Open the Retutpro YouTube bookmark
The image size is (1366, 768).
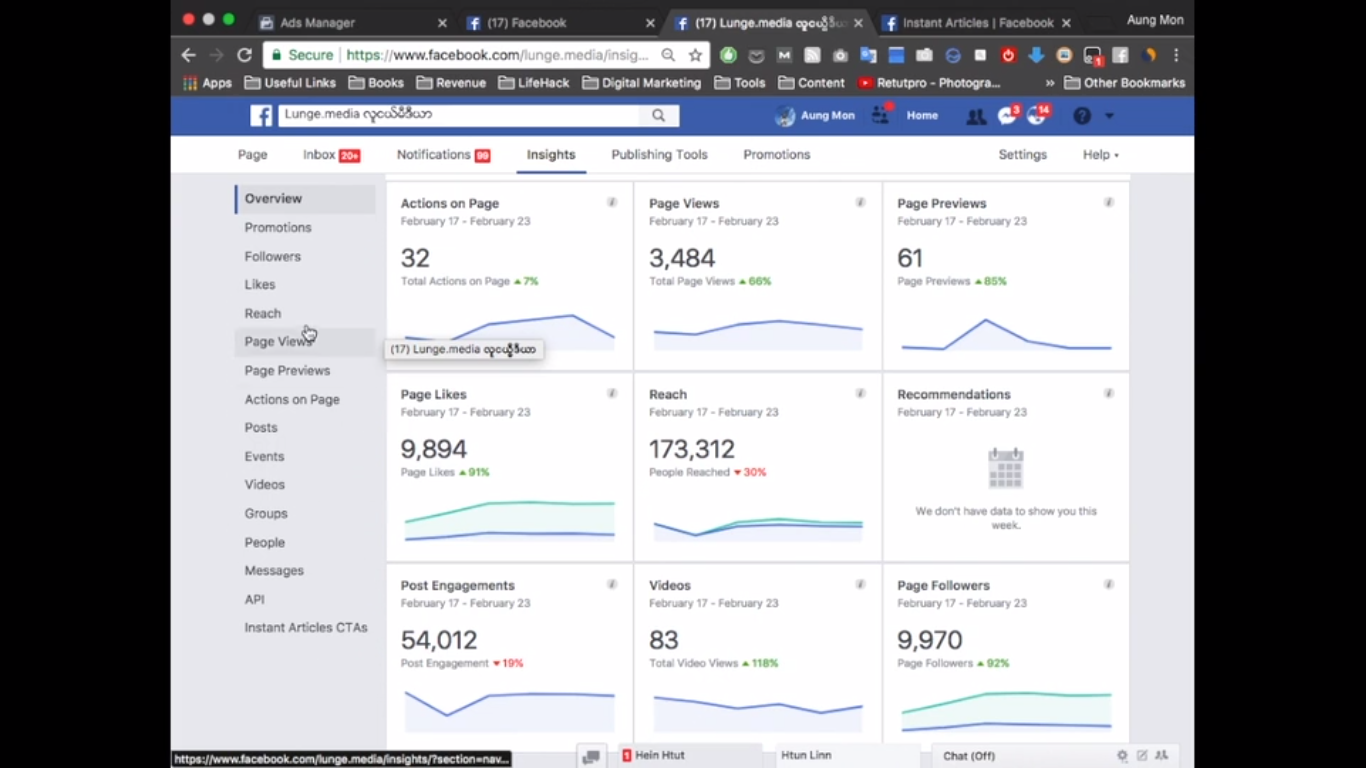[x=929, y=83]
